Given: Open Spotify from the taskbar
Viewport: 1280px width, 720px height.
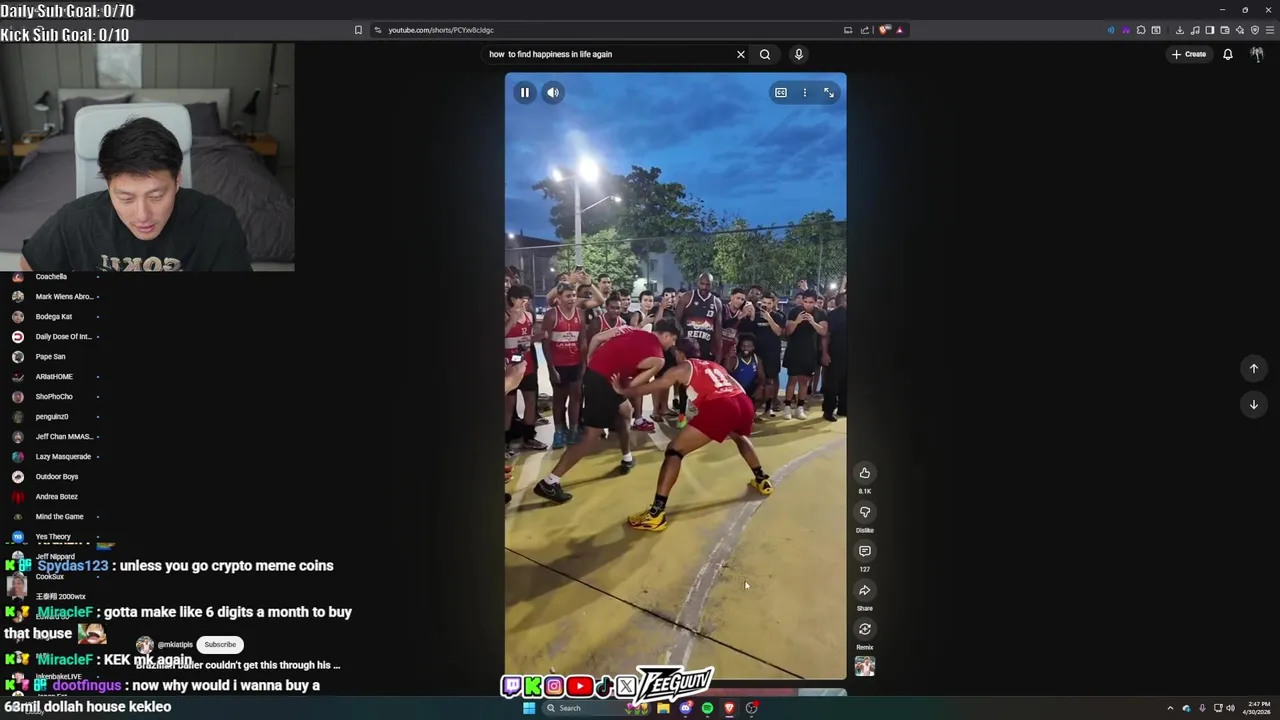Looking at the screenshot, I should [707, 708].
